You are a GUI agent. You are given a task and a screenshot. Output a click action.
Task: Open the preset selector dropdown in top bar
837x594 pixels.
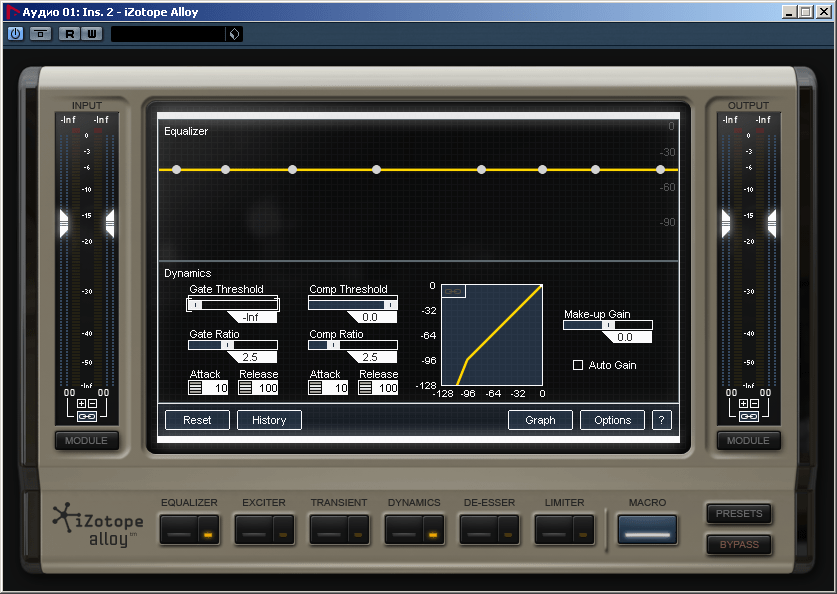click(x=234, y=34)
